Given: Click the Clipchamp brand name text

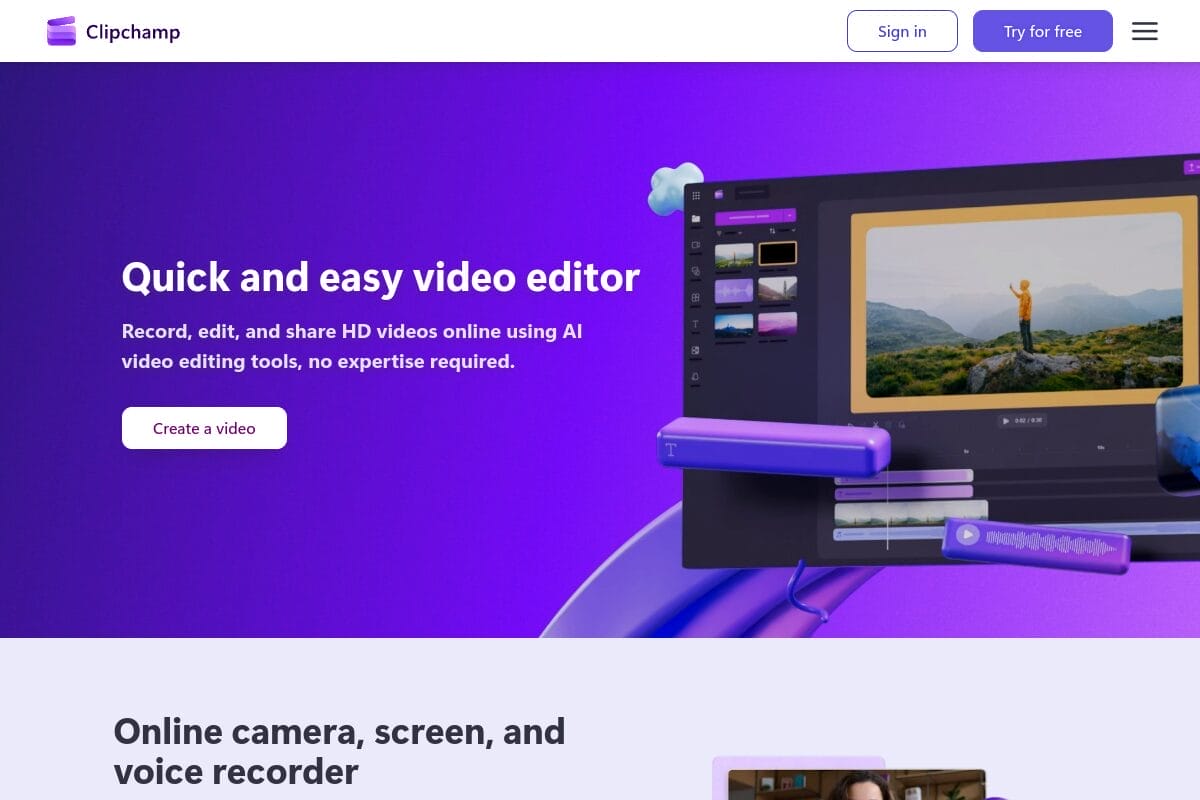Looking at the screenshot, I should 133,32.
